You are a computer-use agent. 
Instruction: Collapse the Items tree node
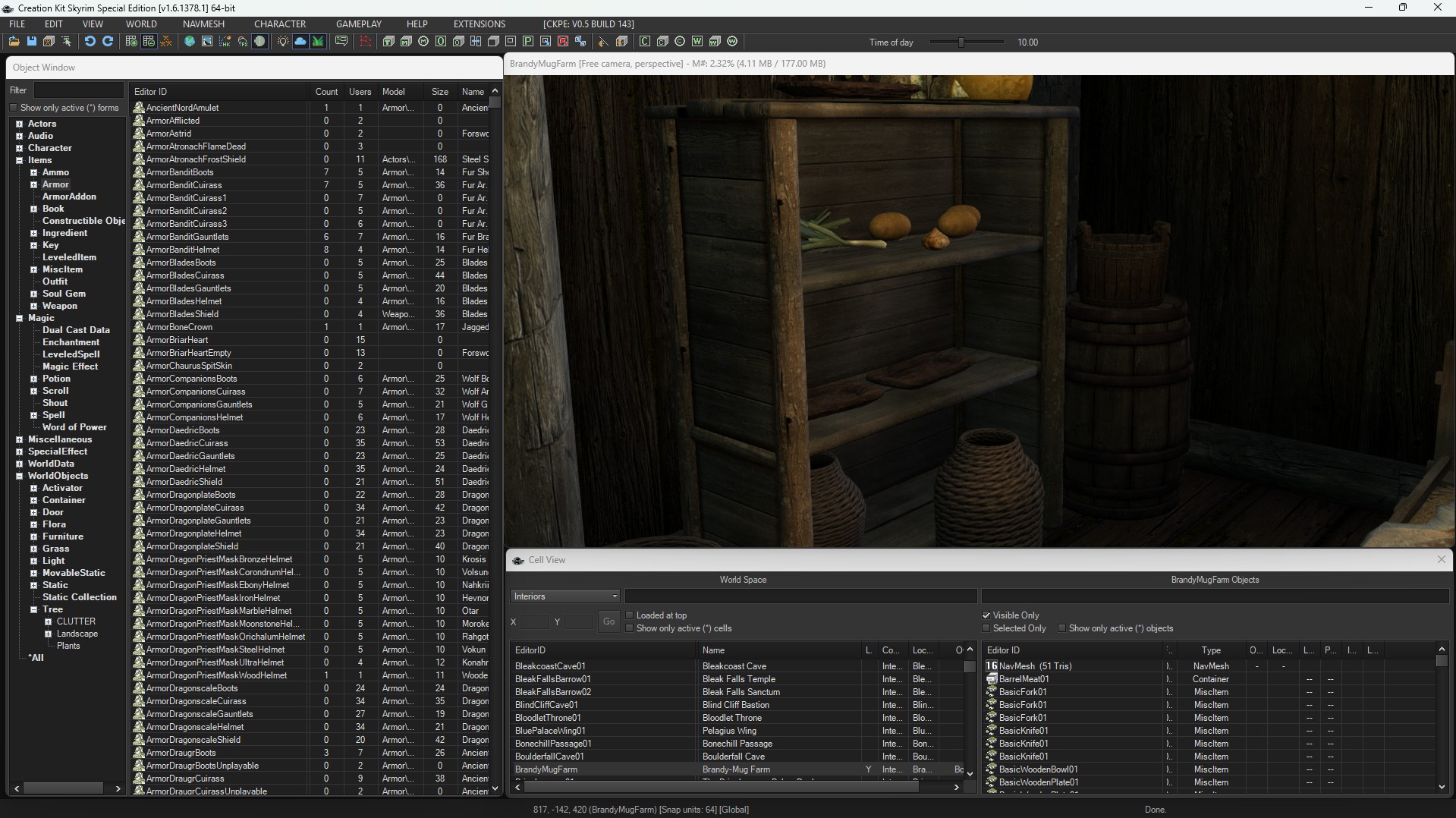19,160
